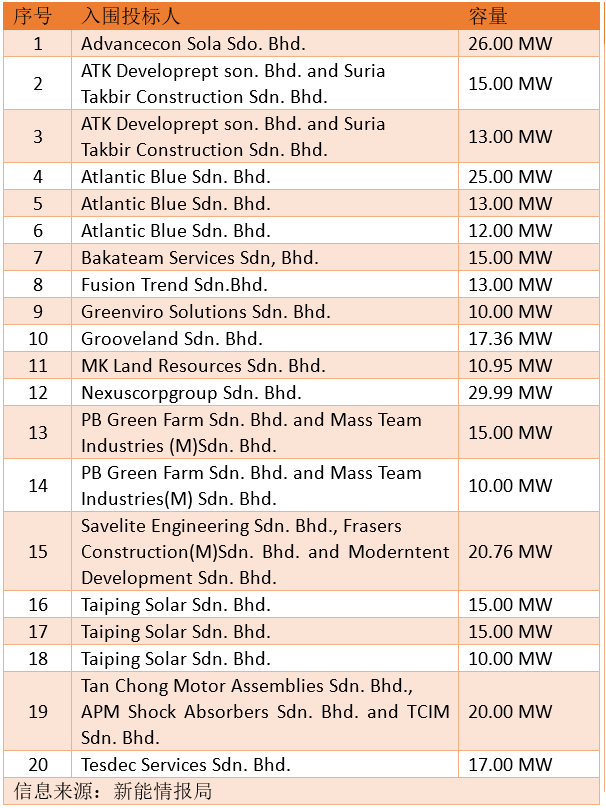Select the Atlantic Blue row with 25.00 MW
Image resolution: width=606 pixels, height=808 pixels.
tap(176, 177)
